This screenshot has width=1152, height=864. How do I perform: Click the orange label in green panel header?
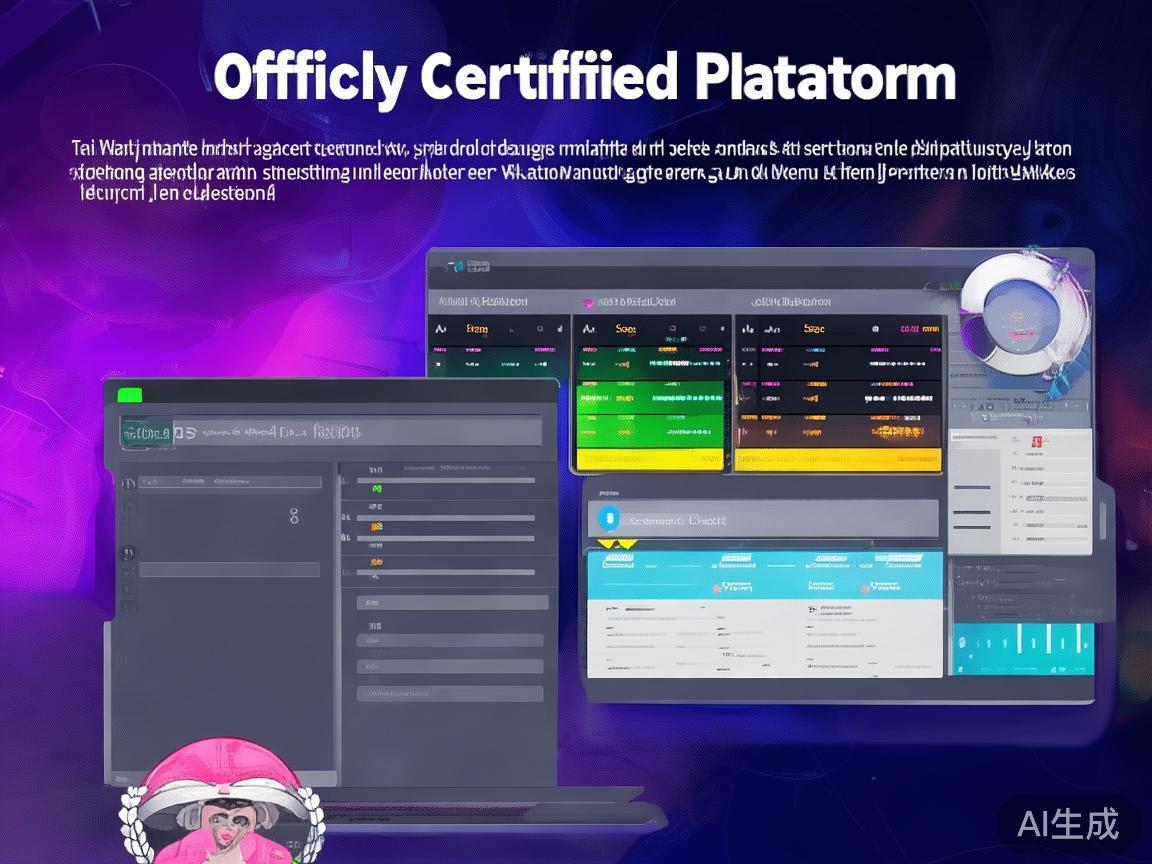(x=625, y=328)
